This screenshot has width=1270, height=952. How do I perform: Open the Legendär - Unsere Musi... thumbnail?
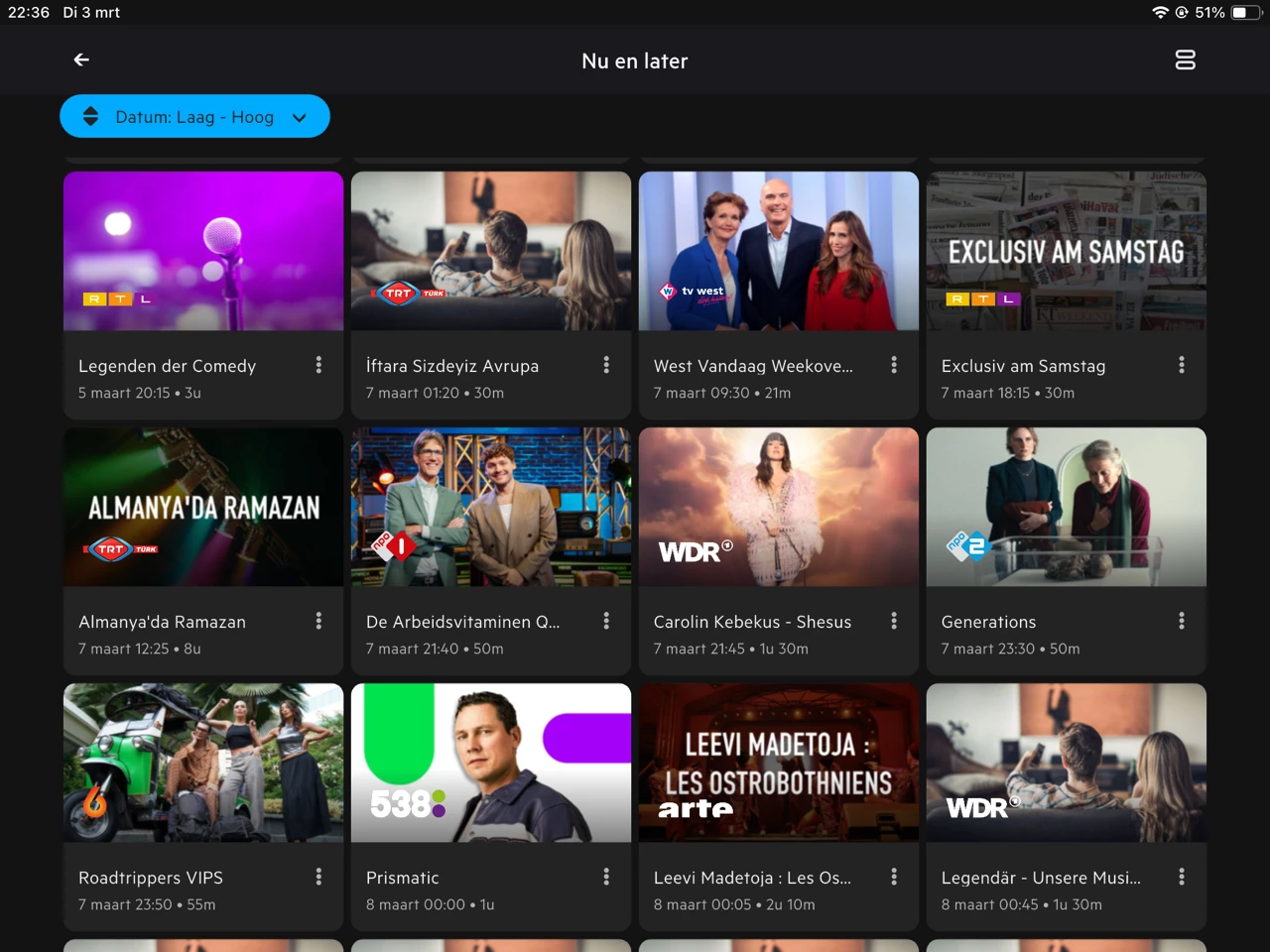(1067, 763)
